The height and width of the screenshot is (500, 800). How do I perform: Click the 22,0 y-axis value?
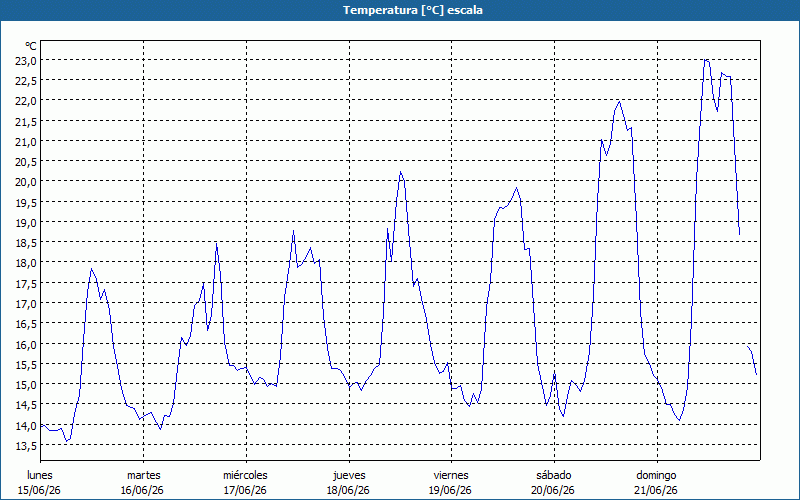(x=26, y=101)
